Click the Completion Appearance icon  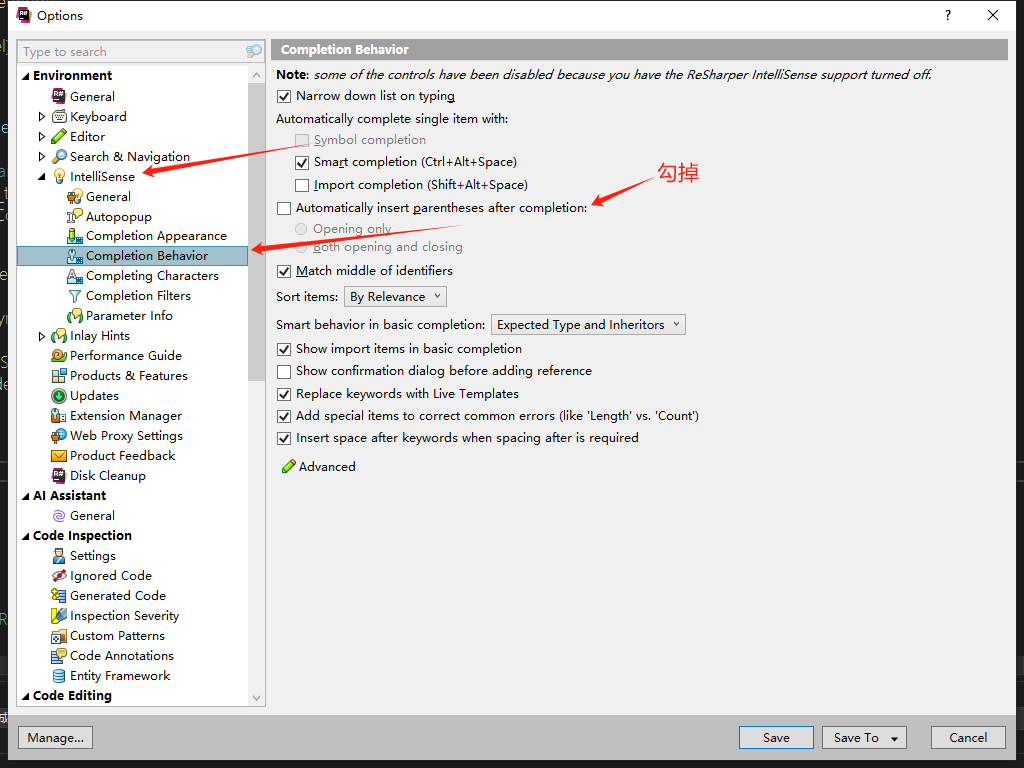click(x=74, y=236)
